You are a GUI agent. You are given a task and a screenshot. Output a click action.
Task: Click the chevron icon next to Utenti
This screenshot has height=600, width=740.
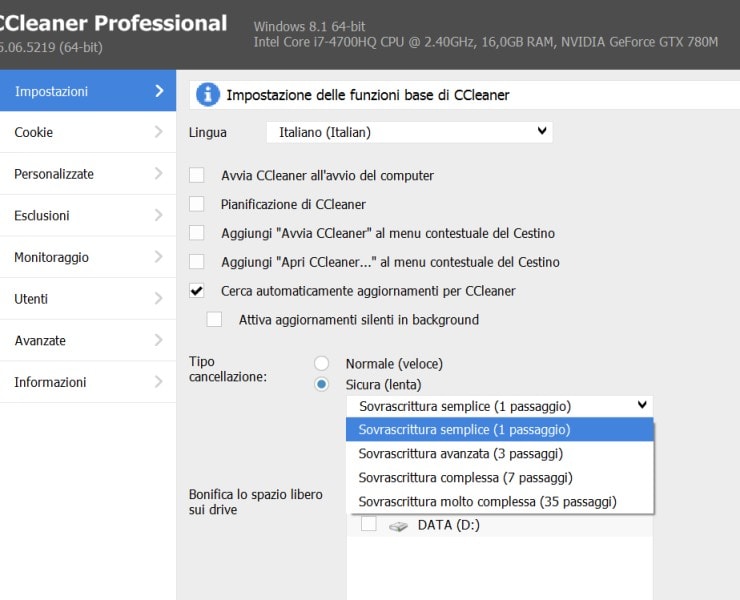[x=158, y=299]
